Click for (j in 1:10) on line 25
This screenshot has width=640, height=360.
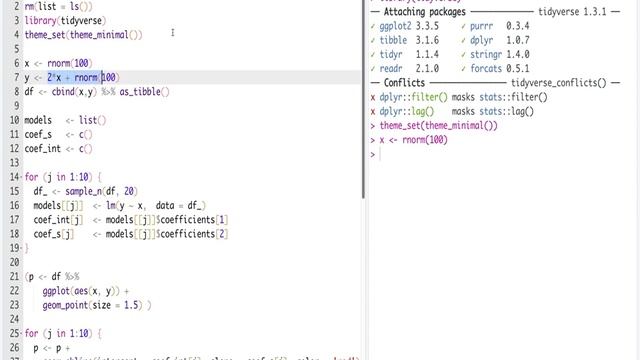[63, 333]
